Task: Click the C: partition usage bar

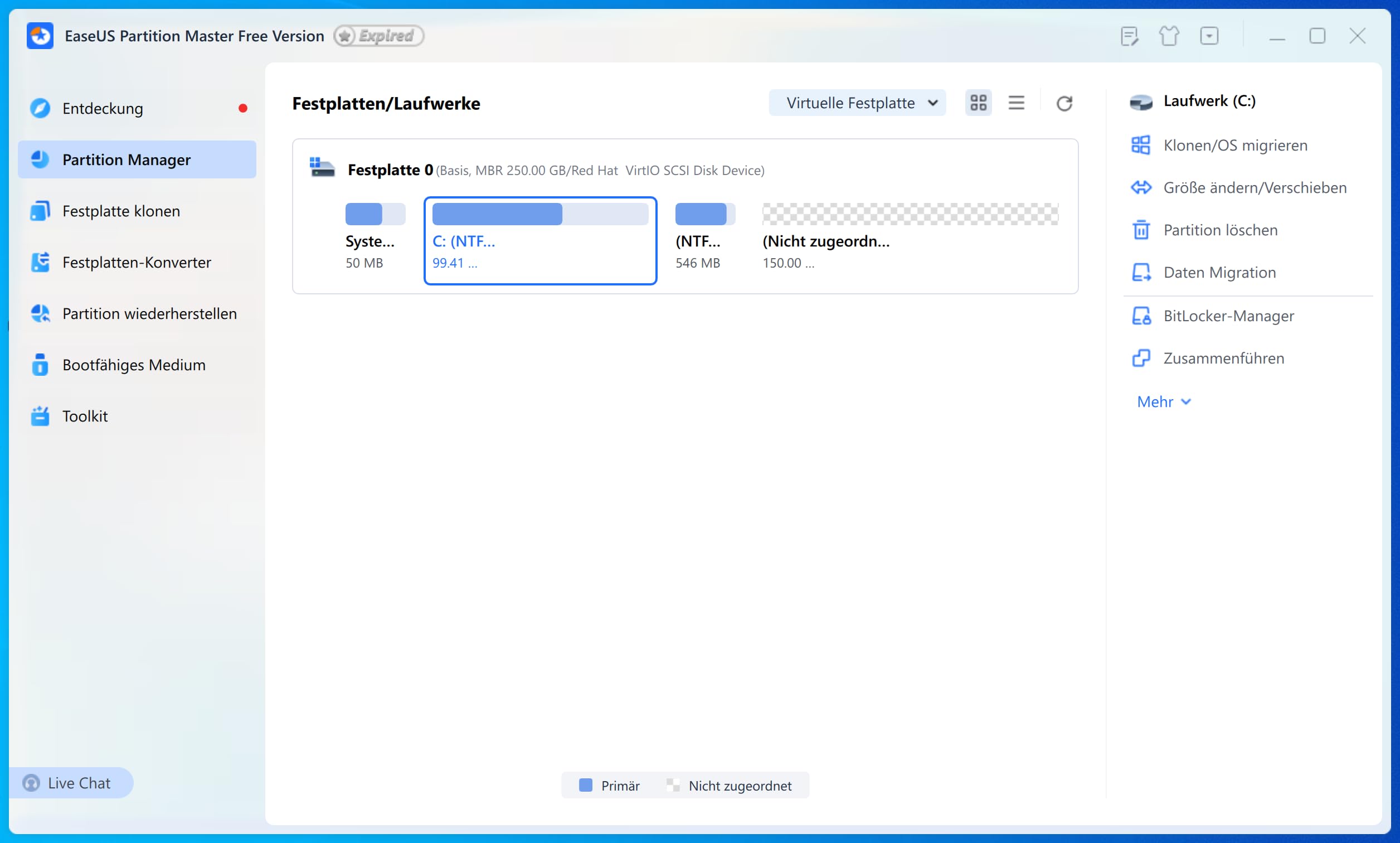Action: click(x=541, y=214)
